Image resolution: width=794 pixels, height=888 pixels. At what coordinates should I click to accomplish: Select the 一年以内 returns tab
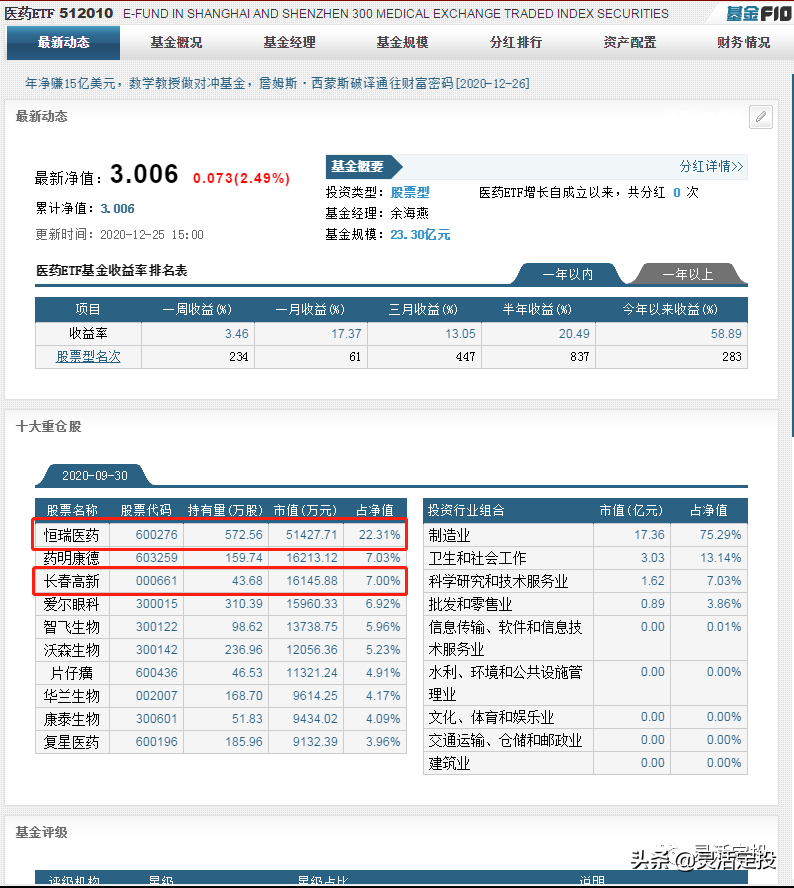[567, 274]
